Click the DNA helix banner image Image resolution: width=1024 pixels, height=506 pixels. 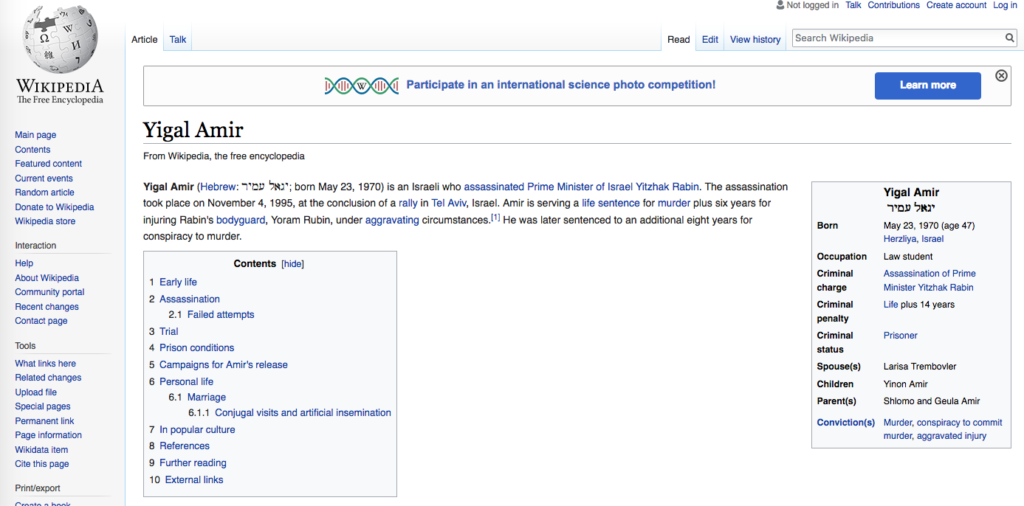coord(361,85)
